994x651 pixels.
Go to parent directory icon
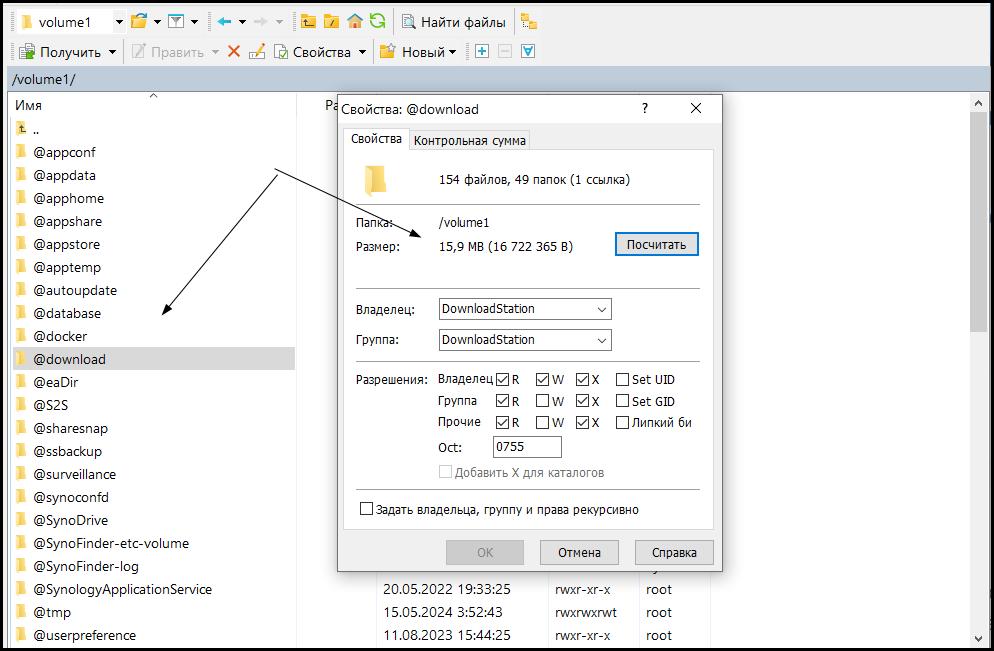(309, 21)
